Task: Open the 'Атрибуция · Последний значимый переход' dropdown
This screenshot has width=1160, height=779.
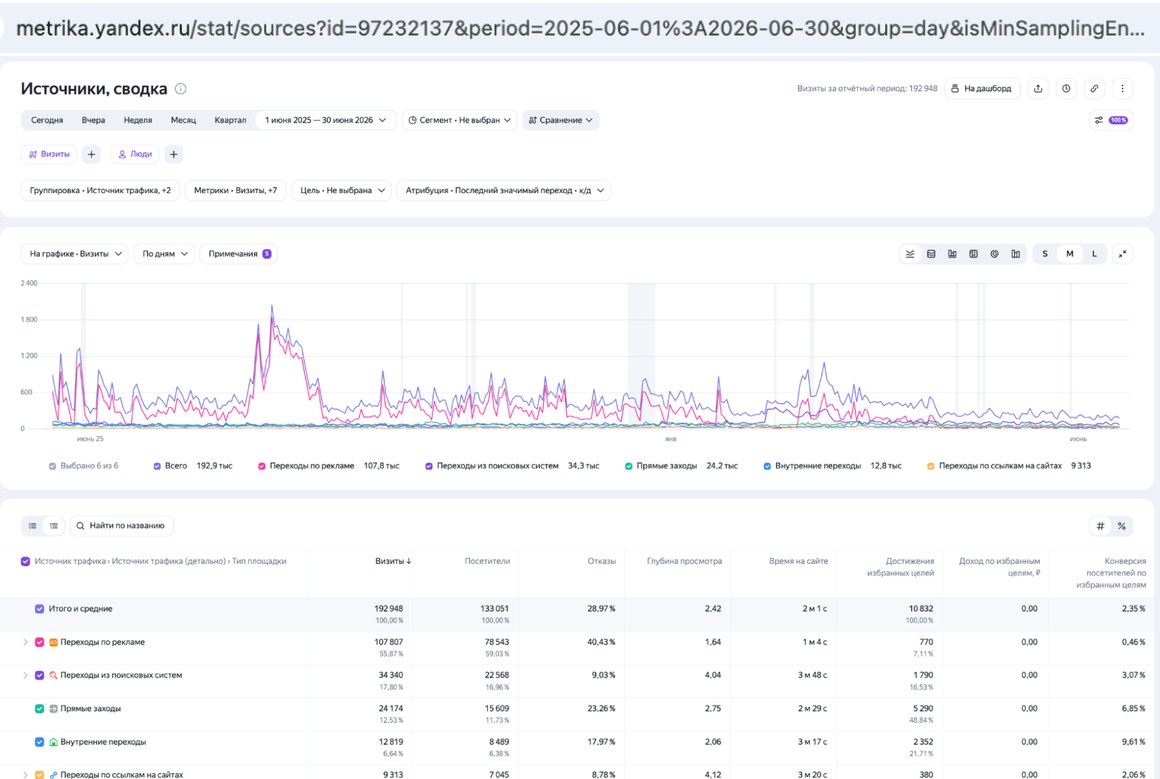Action: pyautogui.click(x=504, y=190)
